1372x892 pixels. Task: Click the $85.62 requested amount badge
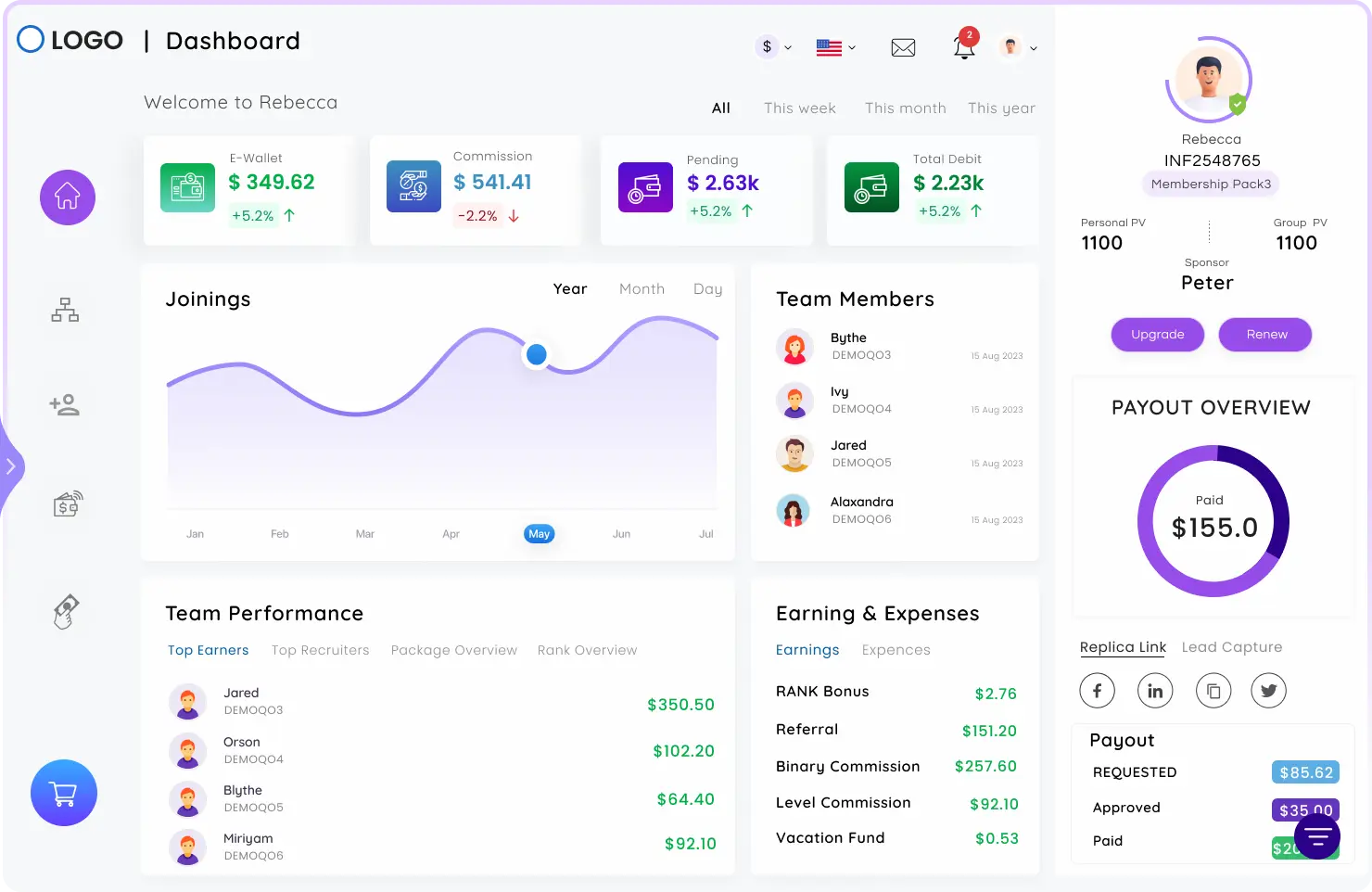click(x=1305, y=772)
